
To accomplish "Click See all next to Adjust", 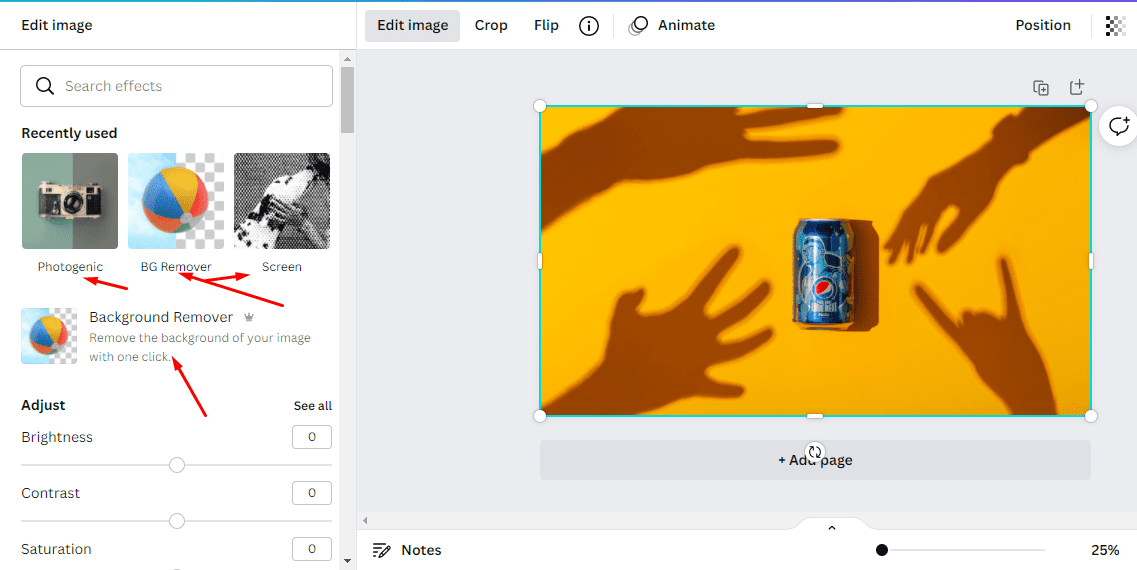I will click(313, 406).
